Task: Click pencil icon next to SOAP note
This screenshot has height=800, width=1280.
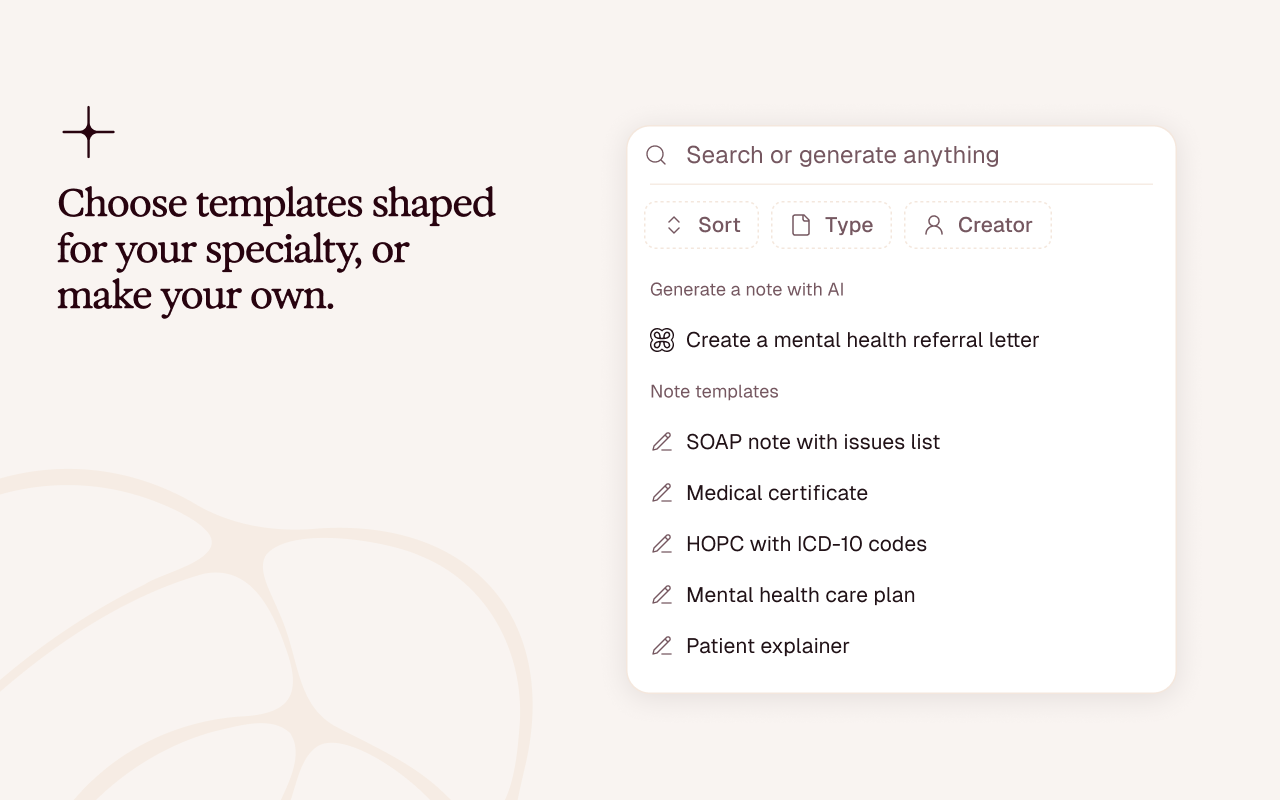Action: (662, 442)
